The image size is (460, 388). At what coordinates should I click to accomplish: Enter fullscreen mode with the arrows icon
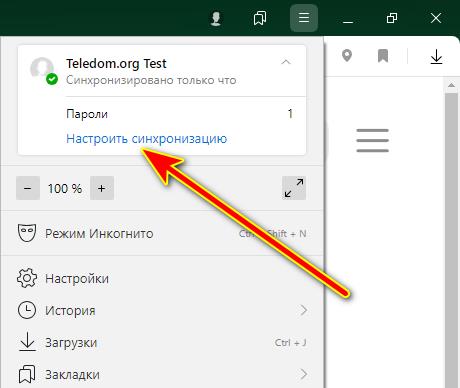[294, 188]
